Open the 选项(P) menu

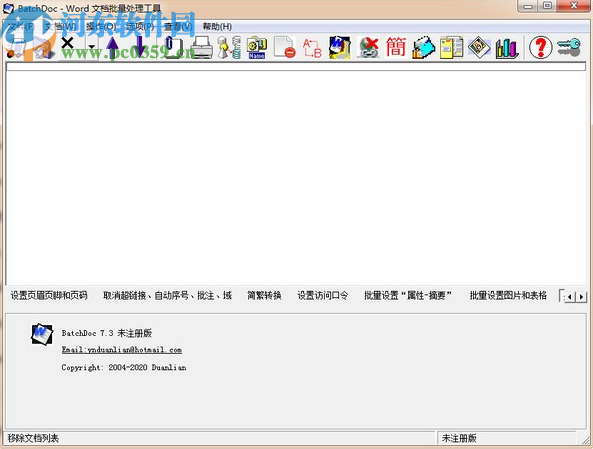pyautogui.click(x=140, y=26)
